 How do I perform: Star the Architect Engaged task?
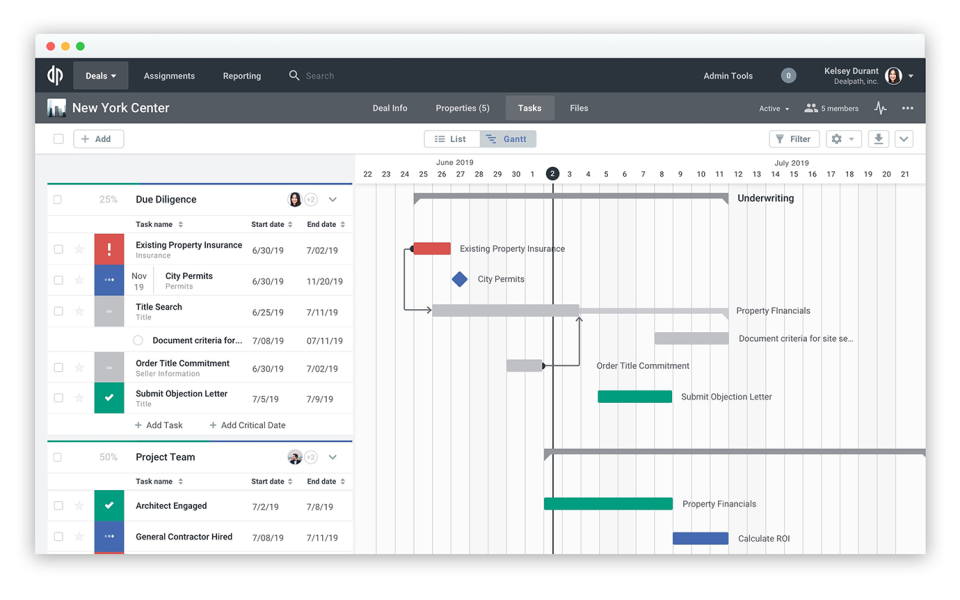point(79,505)
